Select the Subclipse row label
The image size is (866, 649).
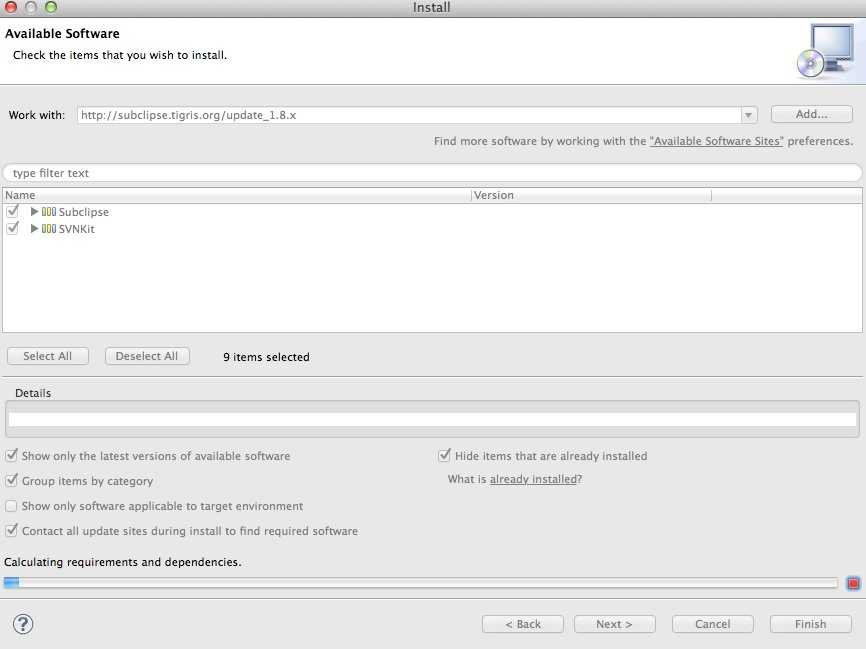click(x=83, y=212)
